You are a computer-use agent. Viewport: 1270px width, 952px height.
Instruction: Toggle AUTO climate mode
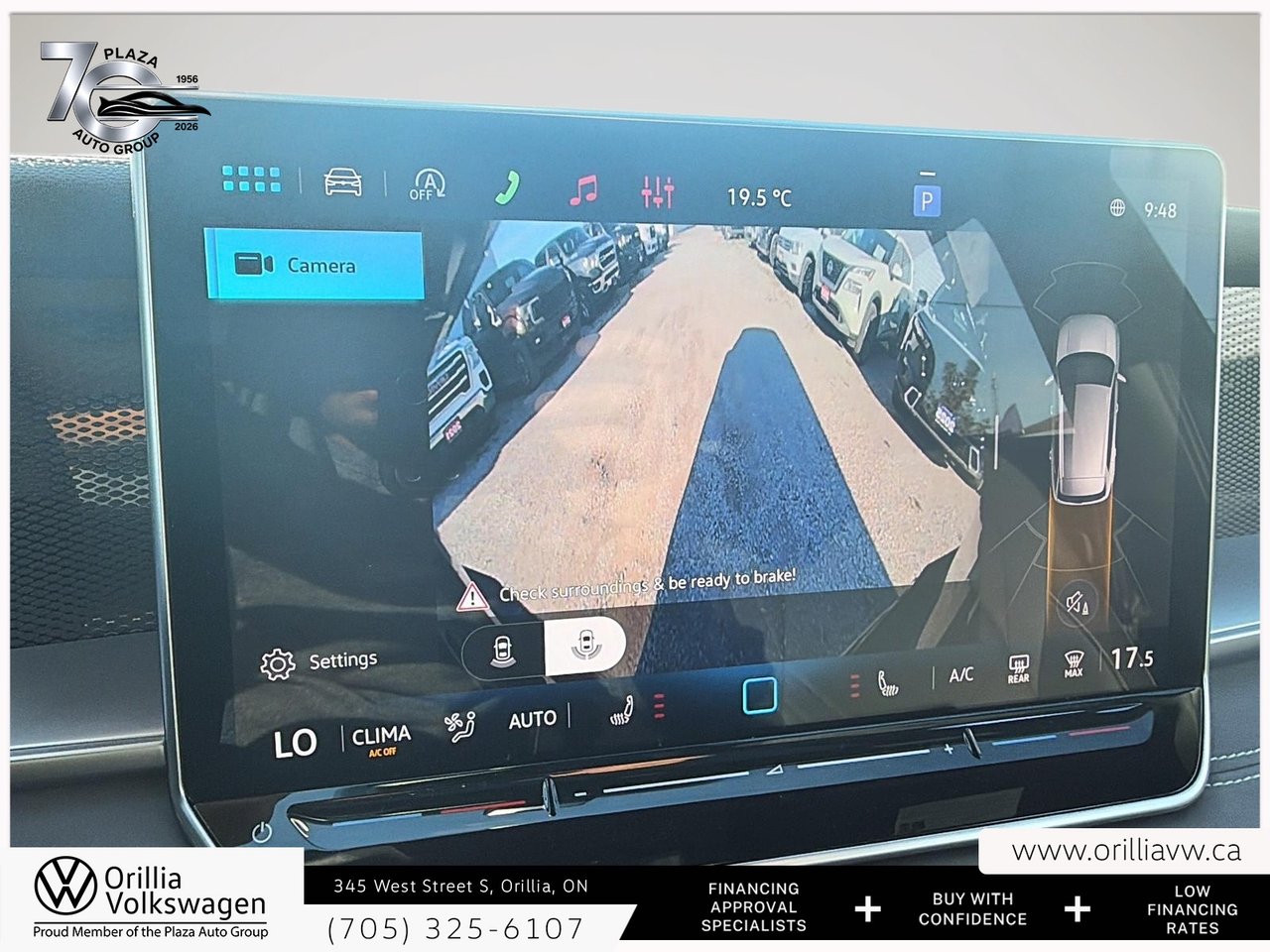click(533, 719)
